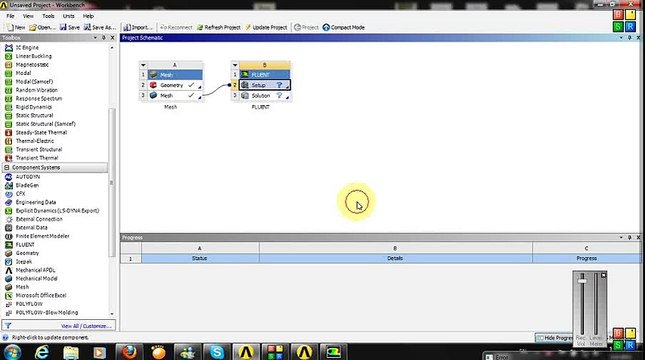Click Hide Progress button

pyautogui.click(x=555, y=338)
